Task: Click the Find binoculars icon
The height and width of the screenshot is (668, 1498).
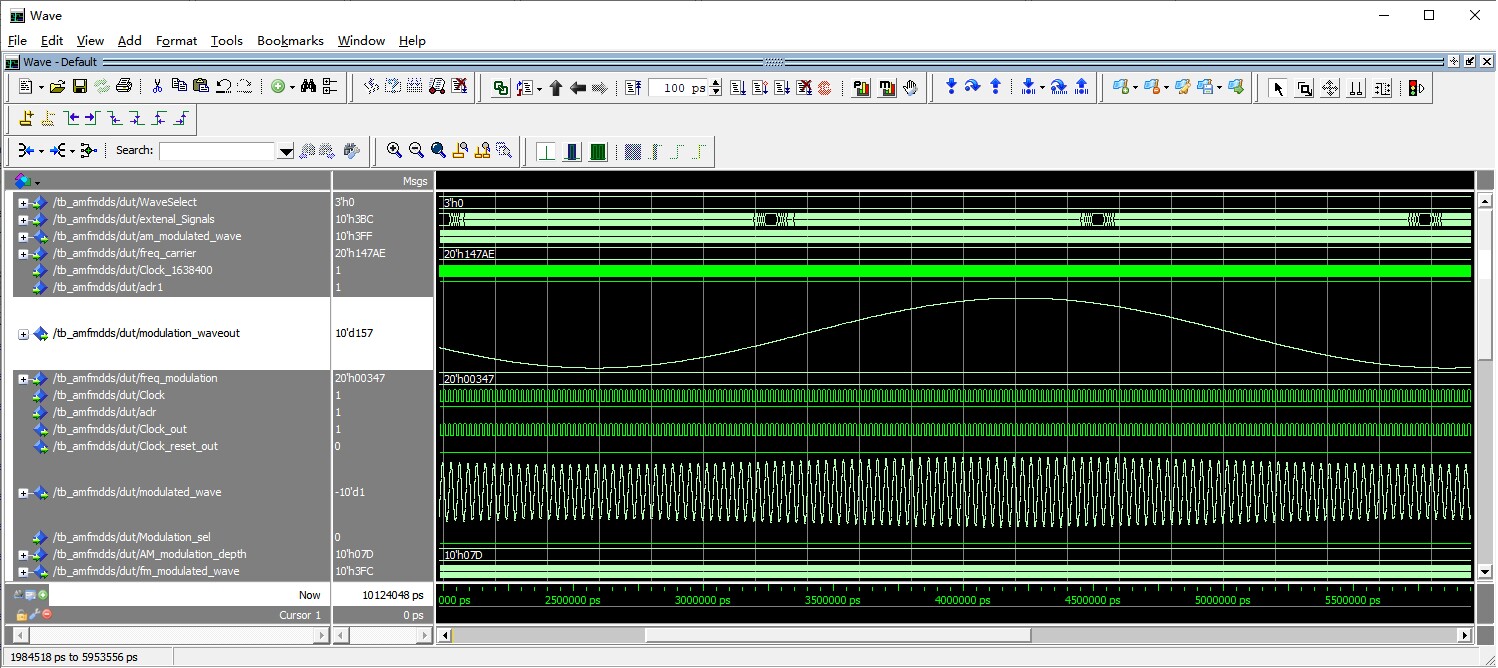Action: (x=308, y=87)
